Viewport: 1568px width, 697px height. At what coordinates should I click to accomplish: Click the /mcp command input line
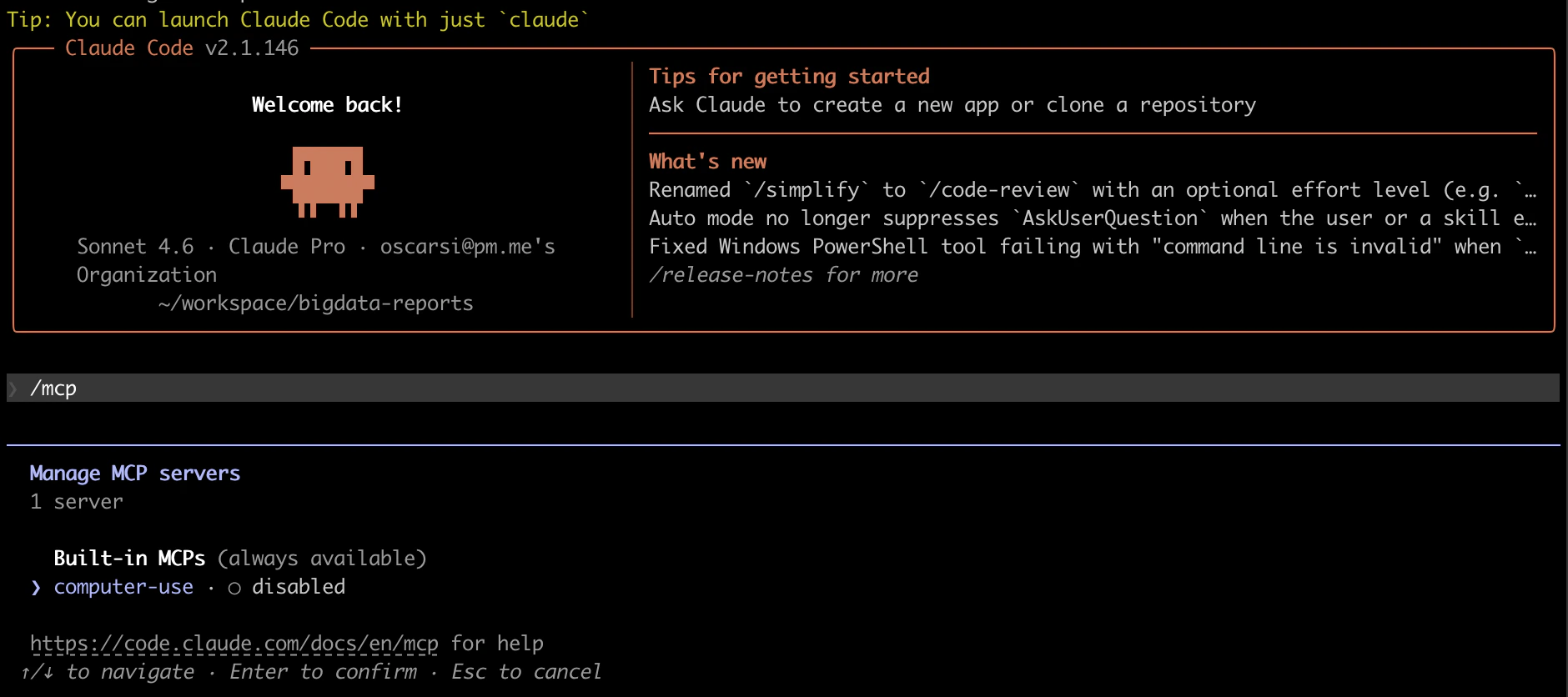[783, 388]
